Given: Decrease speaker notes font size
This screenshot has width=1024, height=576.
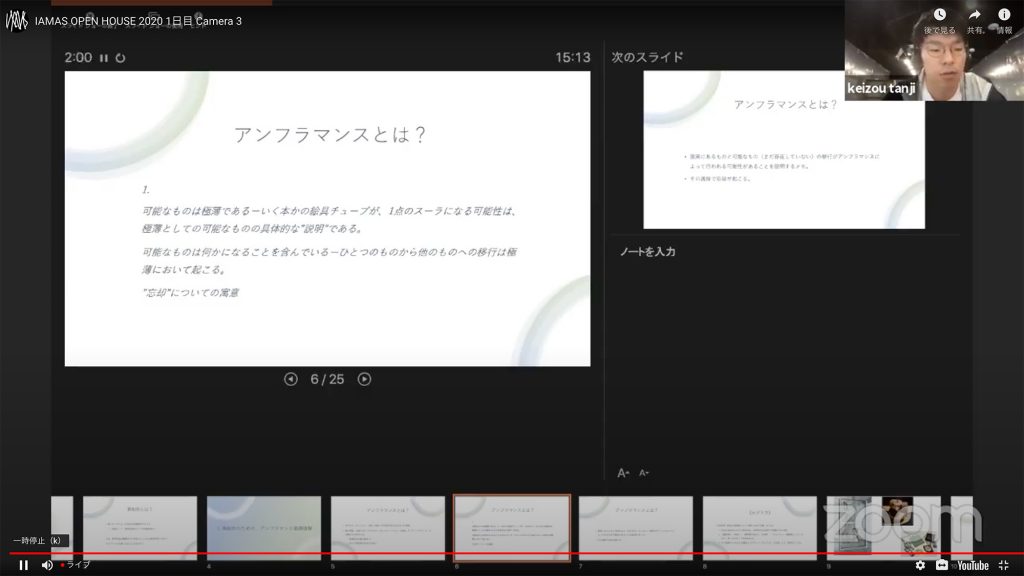Looking at the screenshot, I should [x=644, y=473].
